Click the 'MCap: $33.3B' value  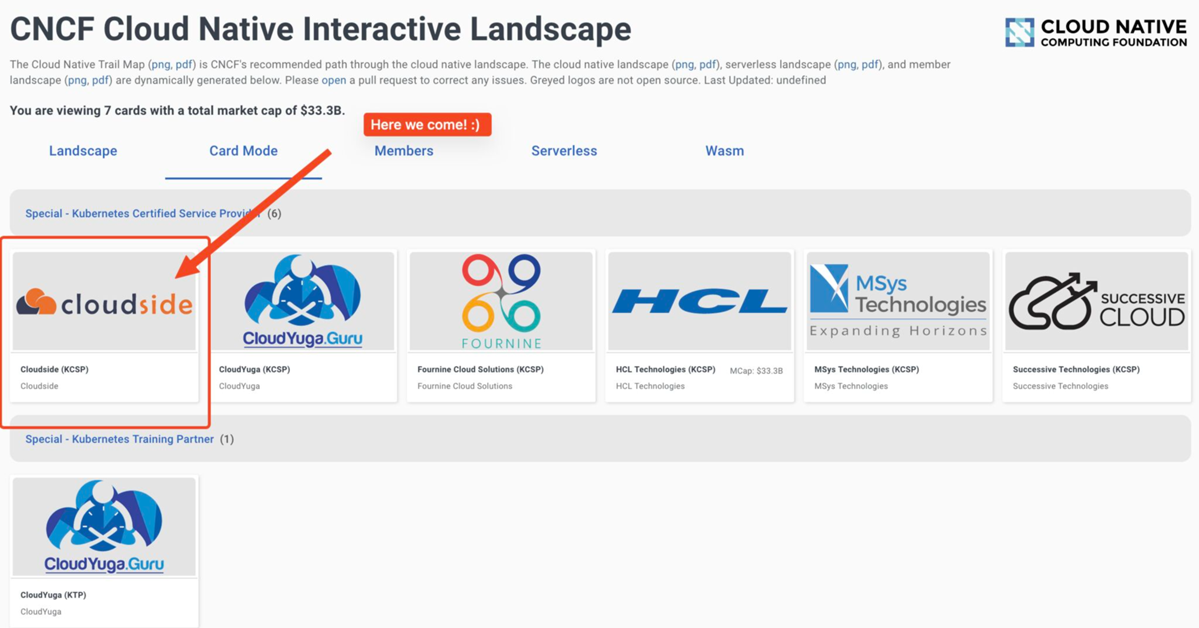pyautogui.click(x=756, y=371)
